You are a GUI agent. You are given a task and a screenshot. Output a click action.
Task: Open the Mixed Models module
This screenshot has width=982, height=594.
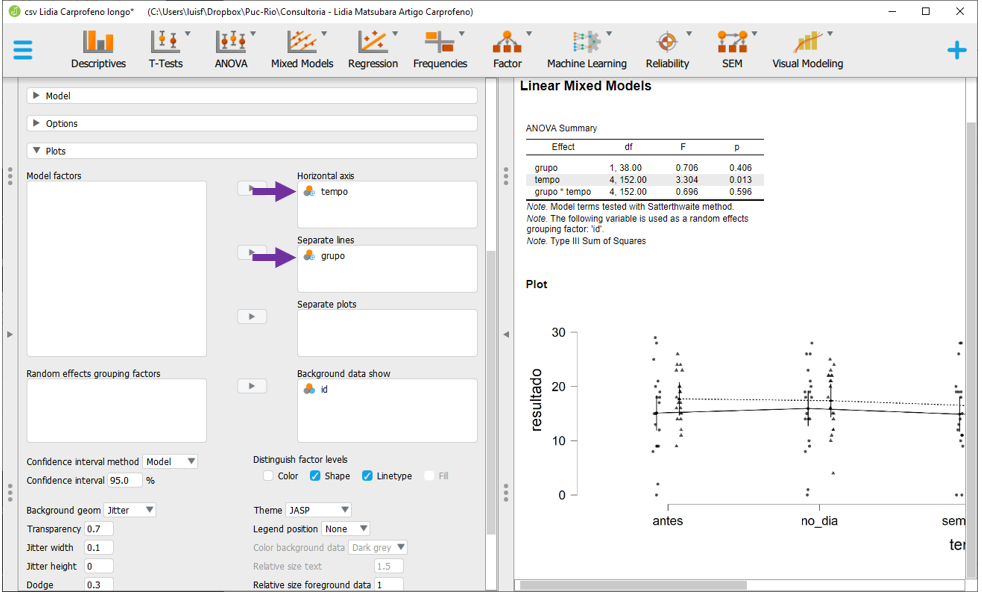click(302, 49)
